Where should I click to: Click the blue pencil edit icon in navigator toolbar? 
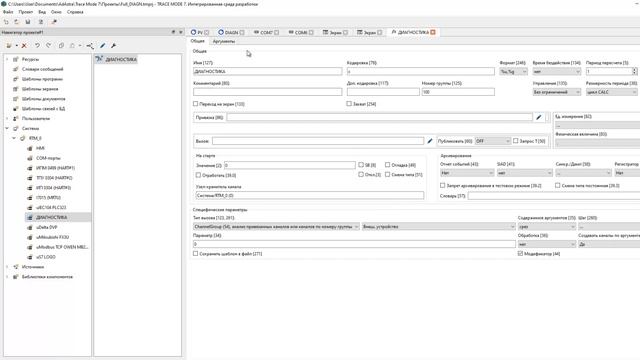pyautogui.click(x=102, y=46)
